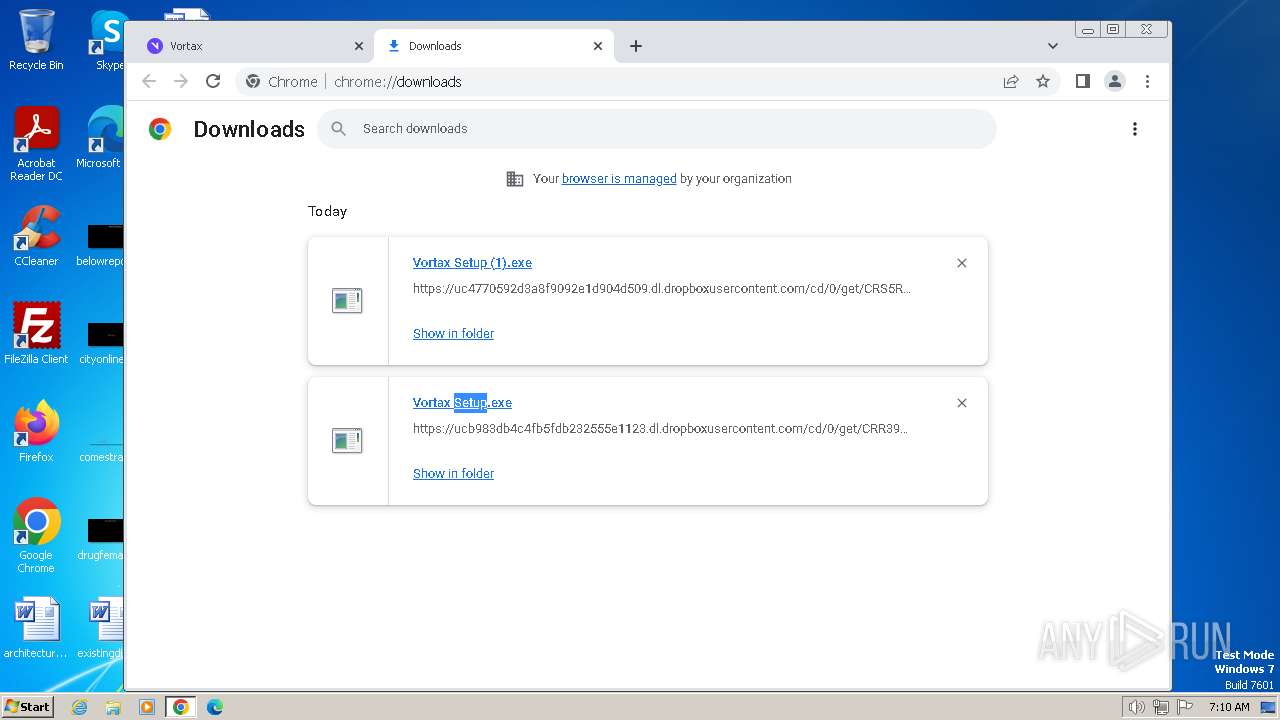The image size is (1280, 720).
Task: Expand the tab search chevron
Action: pyautogui.click(x=1053, y=46)
